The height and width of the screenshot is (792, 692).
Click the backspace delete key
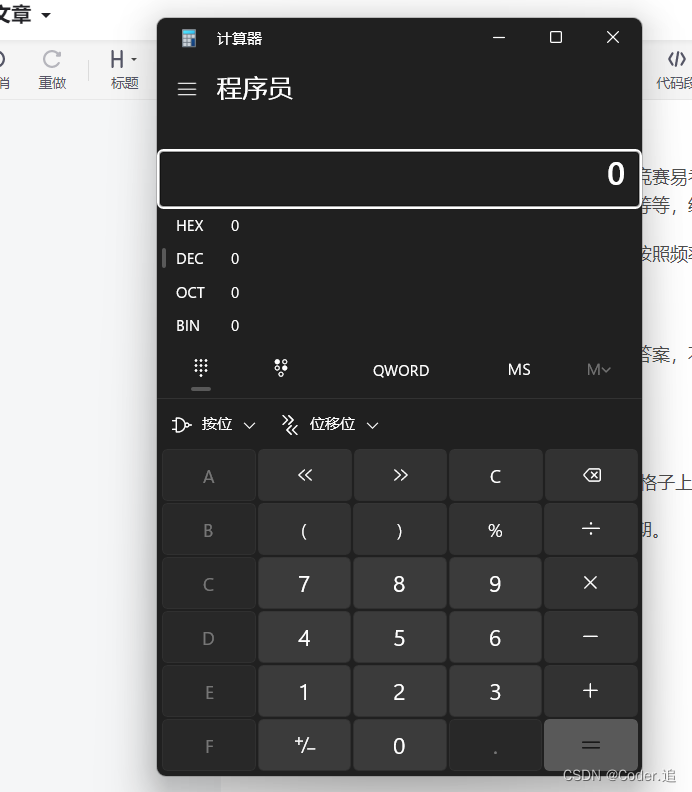tap(591, 475)
